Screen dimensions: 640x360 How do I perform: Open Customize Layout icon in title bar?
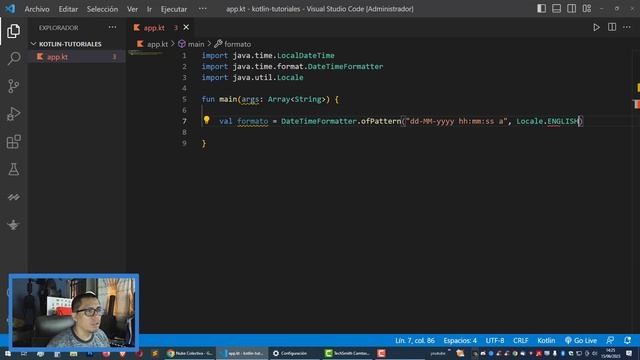587,9
